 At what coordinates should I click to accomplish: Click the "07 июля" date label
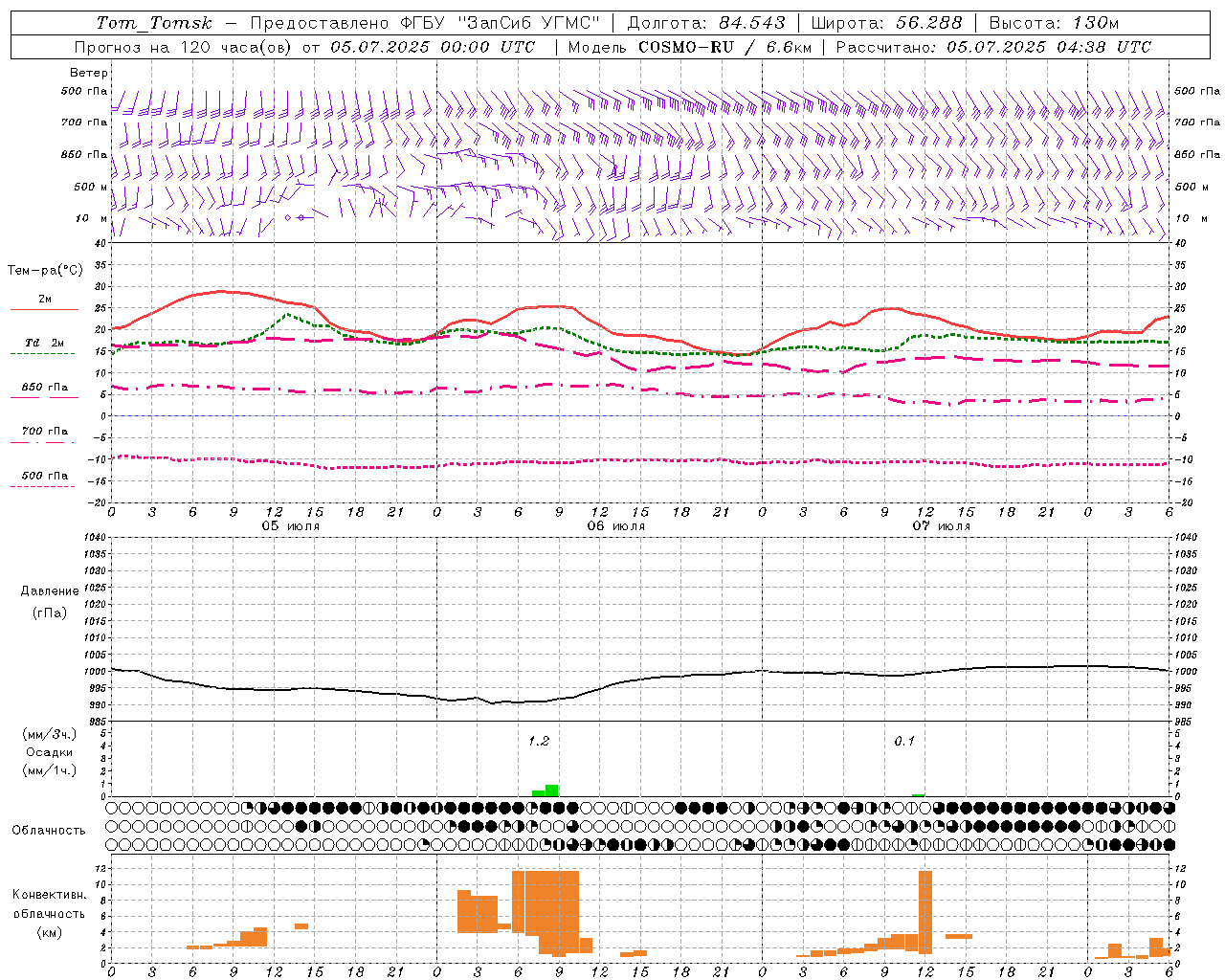(942, 526)
